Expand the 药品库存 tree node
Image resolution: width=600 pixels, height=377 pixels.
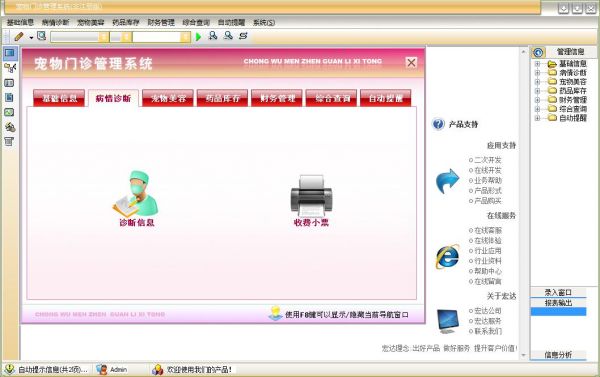pyautogui.click(x=537, y=91)
